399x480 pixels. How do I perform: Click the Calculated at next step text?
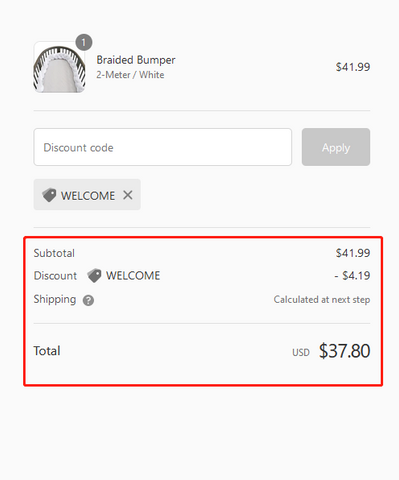click(322, 299)
